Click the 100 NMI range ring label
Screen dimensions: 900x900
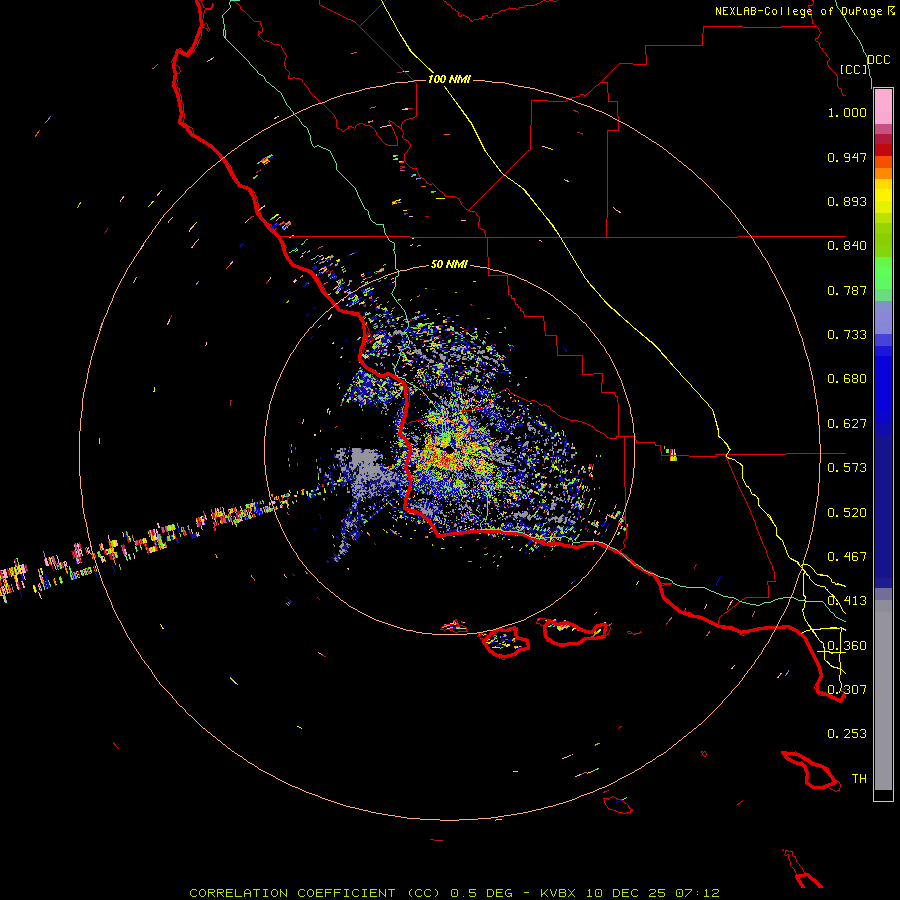449,79
